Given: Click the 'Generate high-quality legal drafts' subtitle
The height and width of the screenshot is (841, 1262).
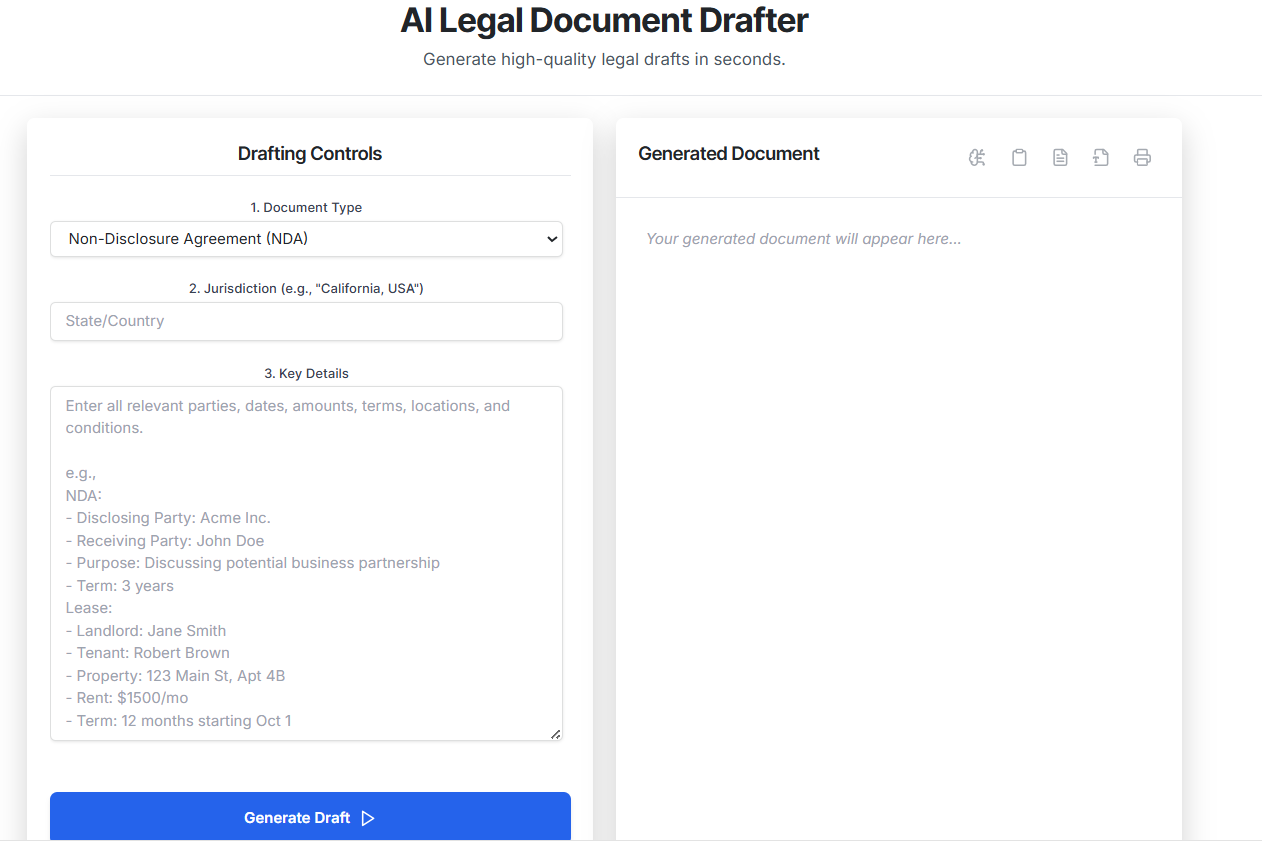Looking at the screenshot, I should (604, 59).
